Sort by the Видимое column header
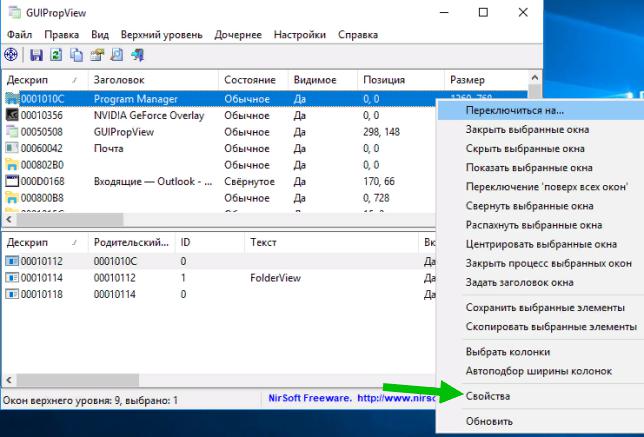The height and width of the screenshot is (437, 644). pyautogui.click(x=322, y=80)
